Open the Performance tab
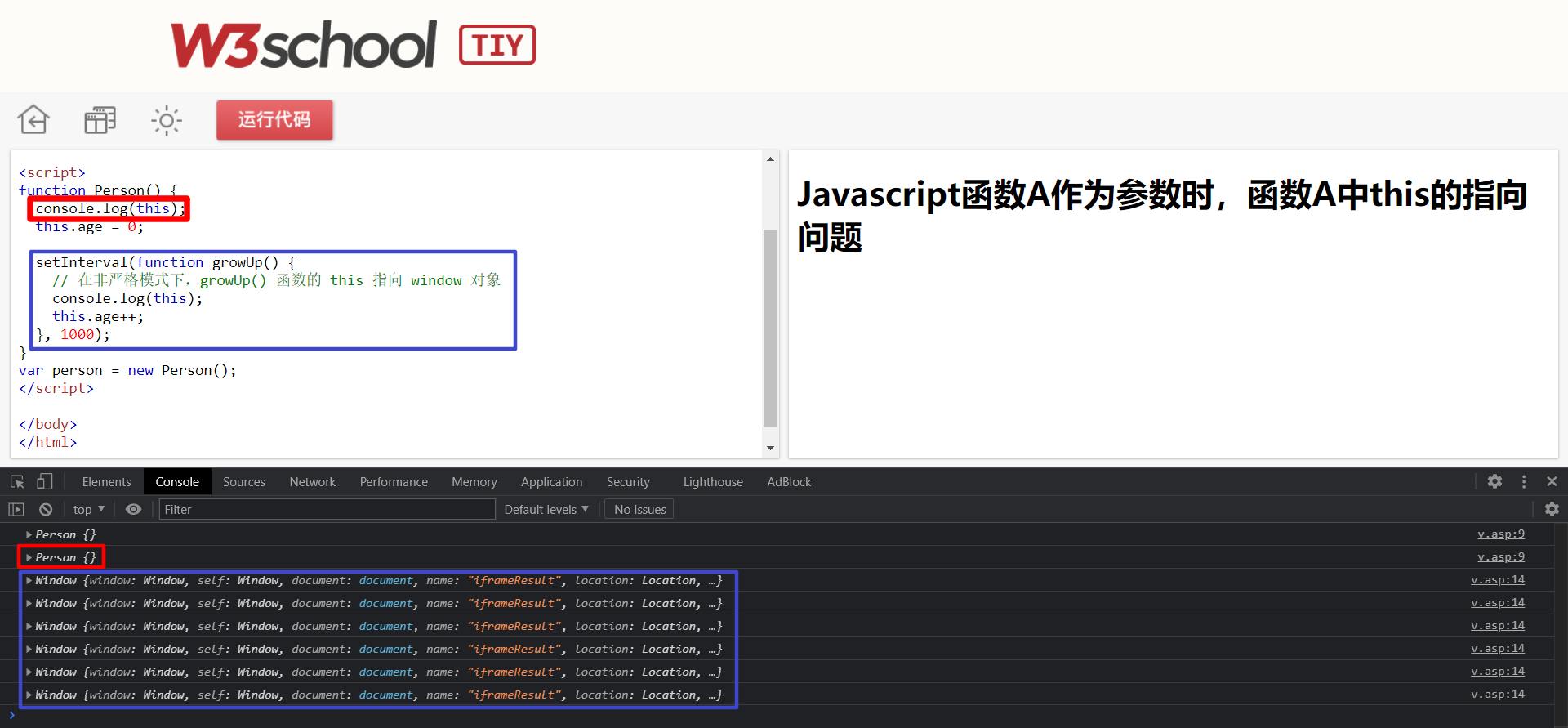Image resolution: width=1568 pixels, height=728 pixels. pyautogui.click(x=394, y=482)
